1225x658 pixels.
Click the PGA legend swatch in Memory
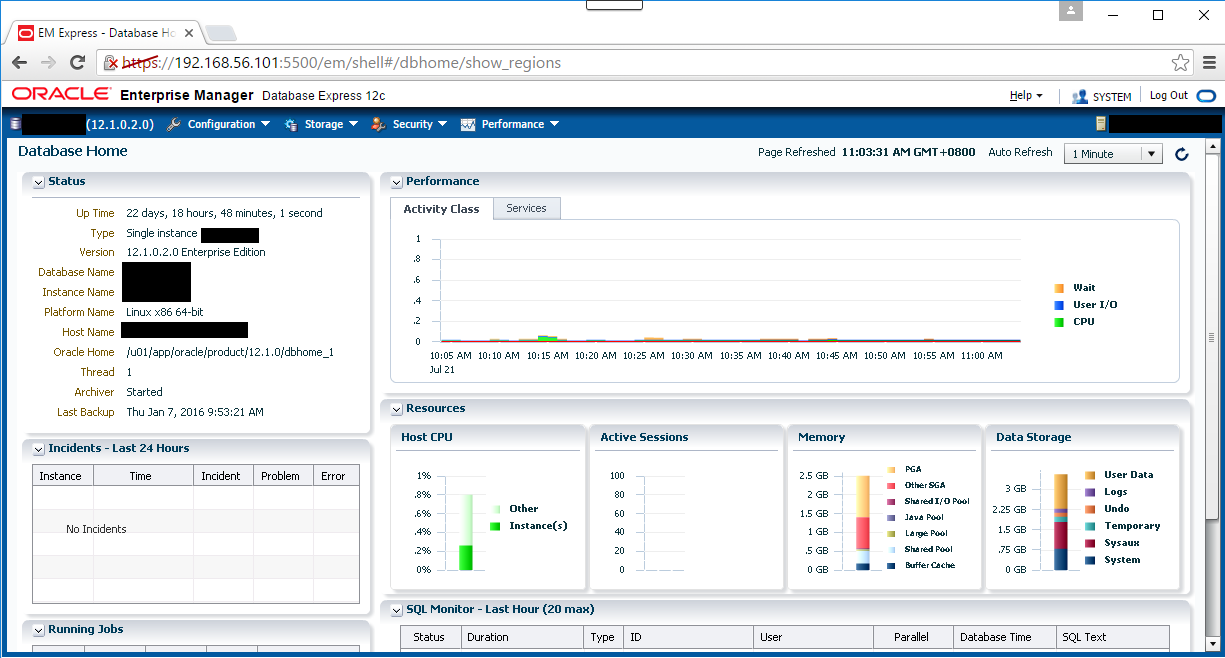(891, 469)
